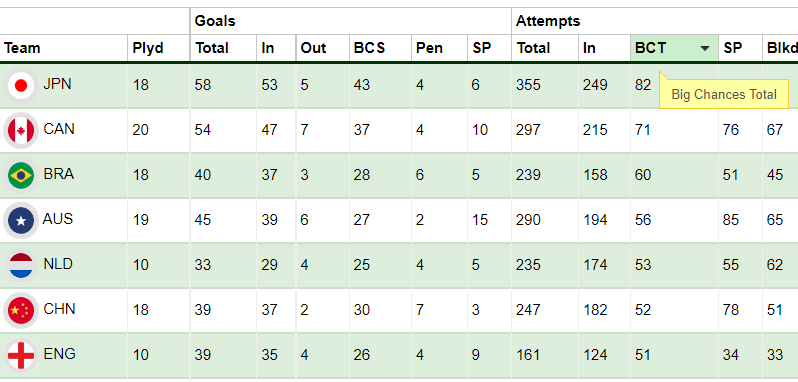The width and height of the screenshot is (798, 382).
Task: Select the Netherlands flag icon
Action: [x=21, y=265]
